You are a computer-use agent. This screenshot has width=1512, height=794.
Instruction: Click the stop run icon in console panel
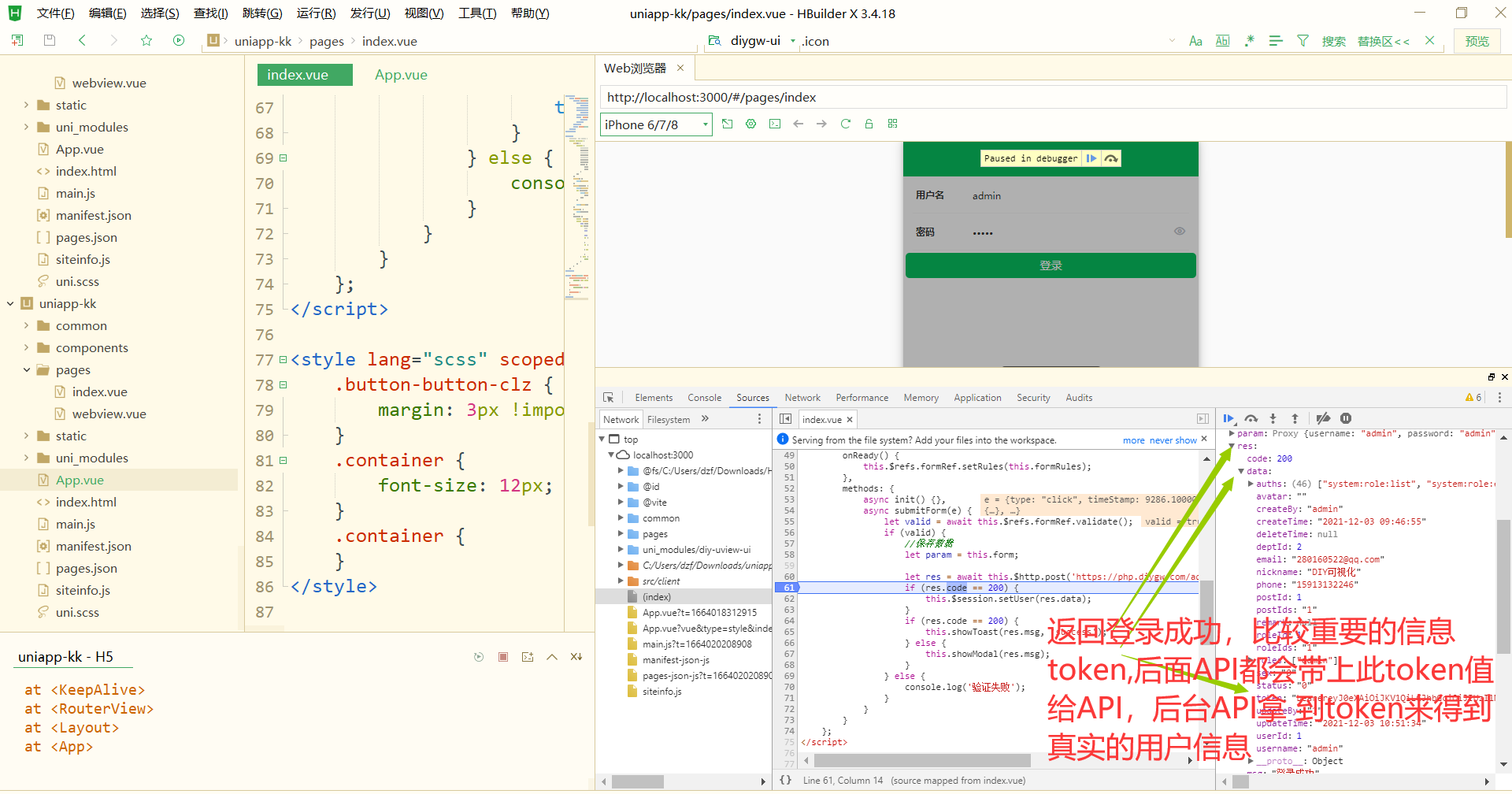pos(503,657)
